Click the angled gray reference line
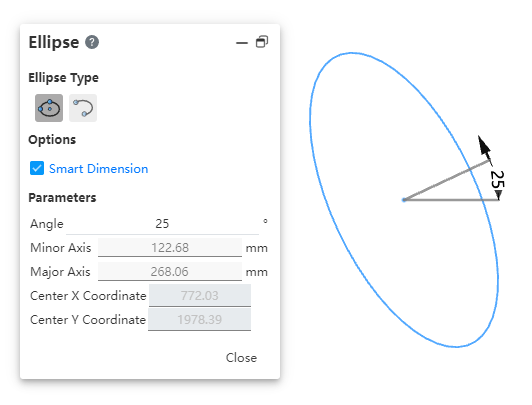The height and width of the screenshot is (405, 532). pyautogui.click(x=448, y=180)
